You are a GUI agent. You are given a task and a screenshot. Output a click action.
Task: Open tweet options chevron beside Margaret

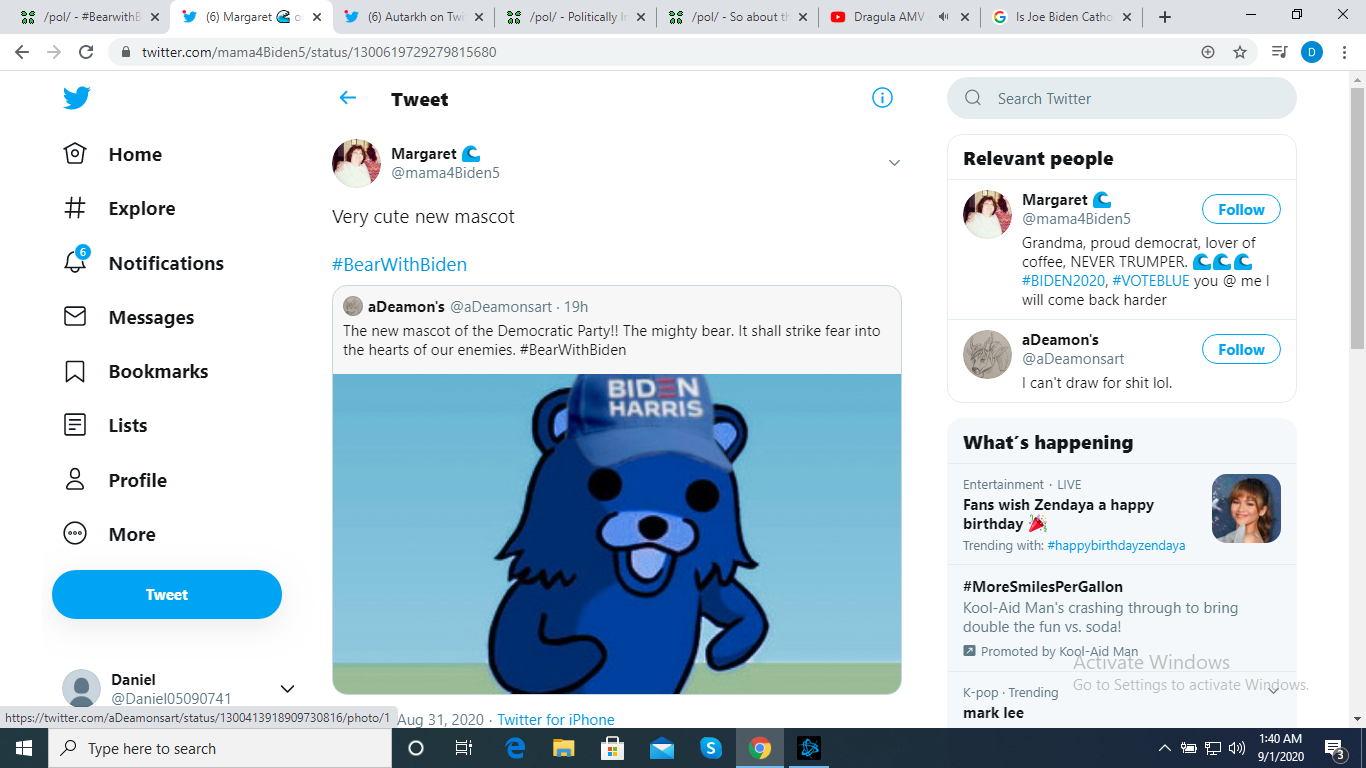coord(895,163)
